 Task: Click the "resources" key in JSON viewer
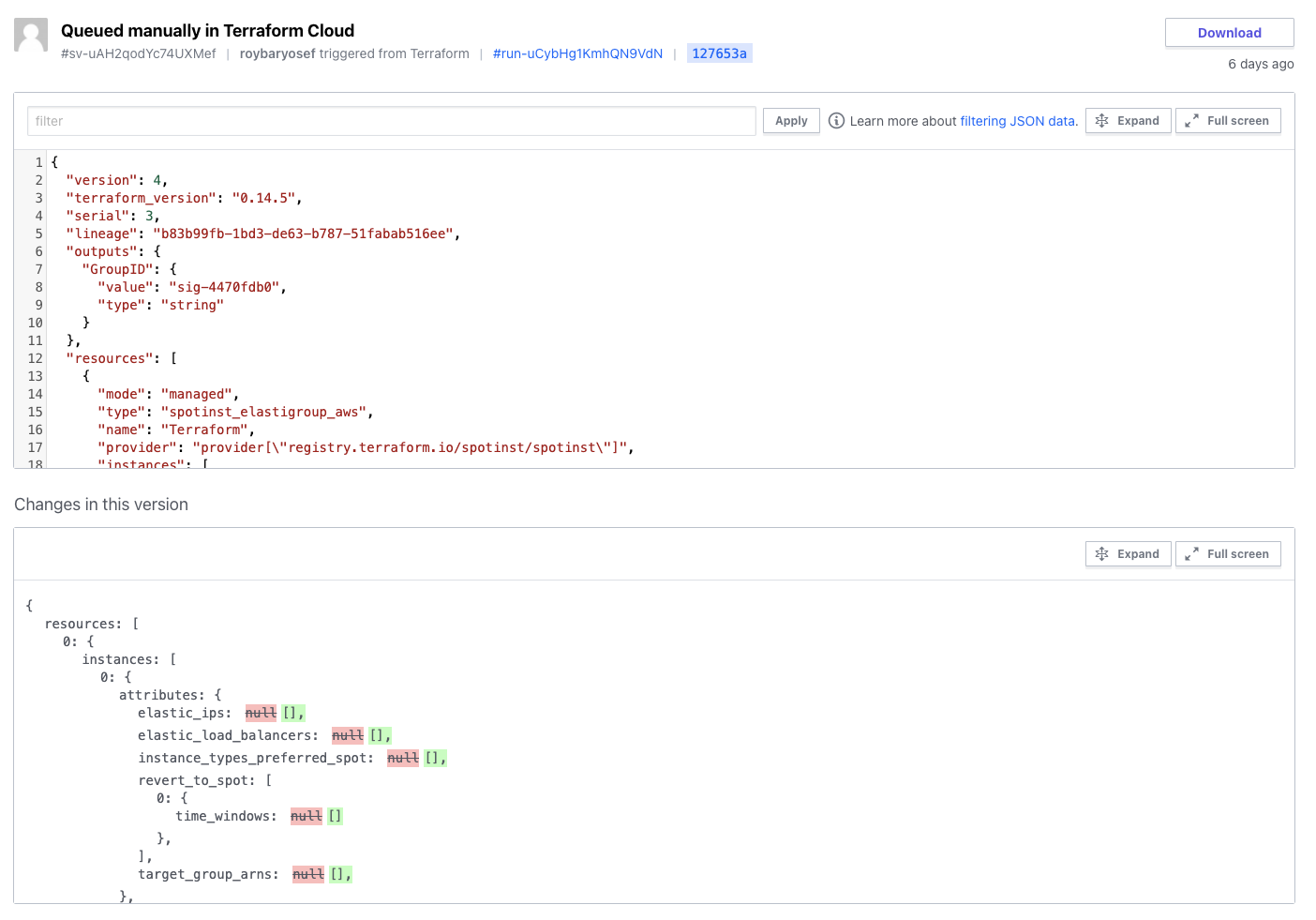110,358
